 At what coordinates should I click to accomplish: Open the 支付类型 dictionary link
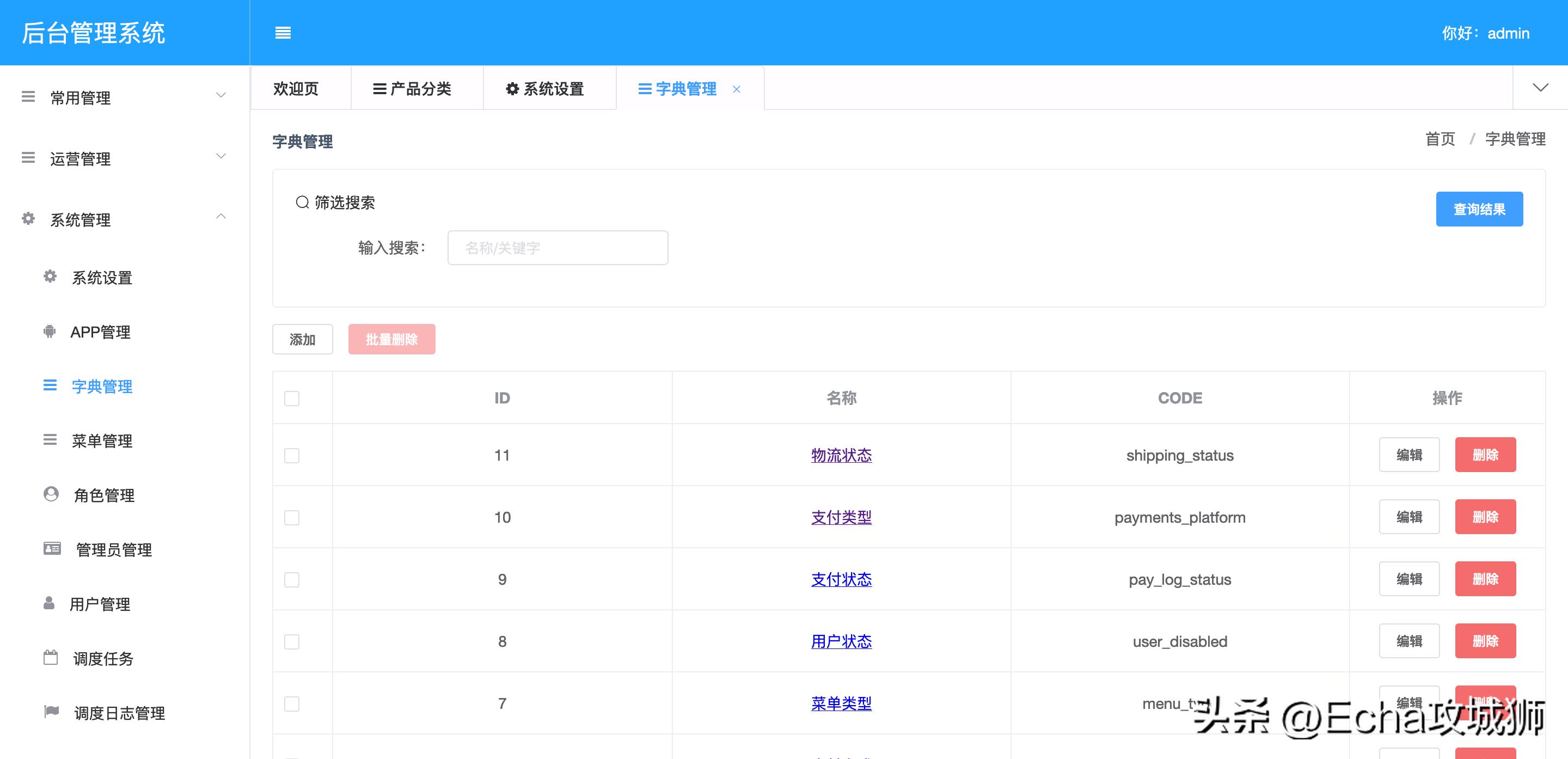(x=841, y=517)
